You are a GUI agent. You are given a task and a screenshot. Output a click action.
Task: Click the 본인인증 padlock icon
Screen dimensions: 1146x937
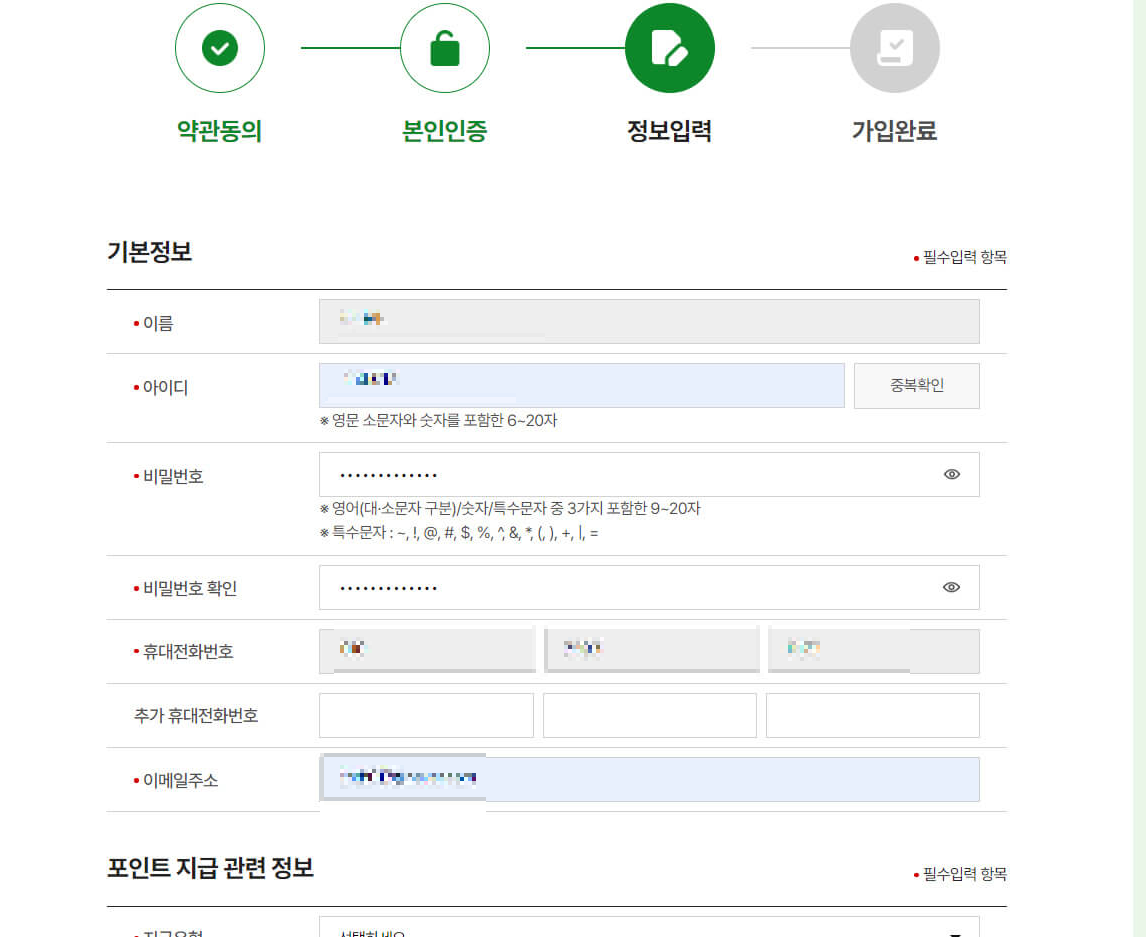[x=445, y=48]
